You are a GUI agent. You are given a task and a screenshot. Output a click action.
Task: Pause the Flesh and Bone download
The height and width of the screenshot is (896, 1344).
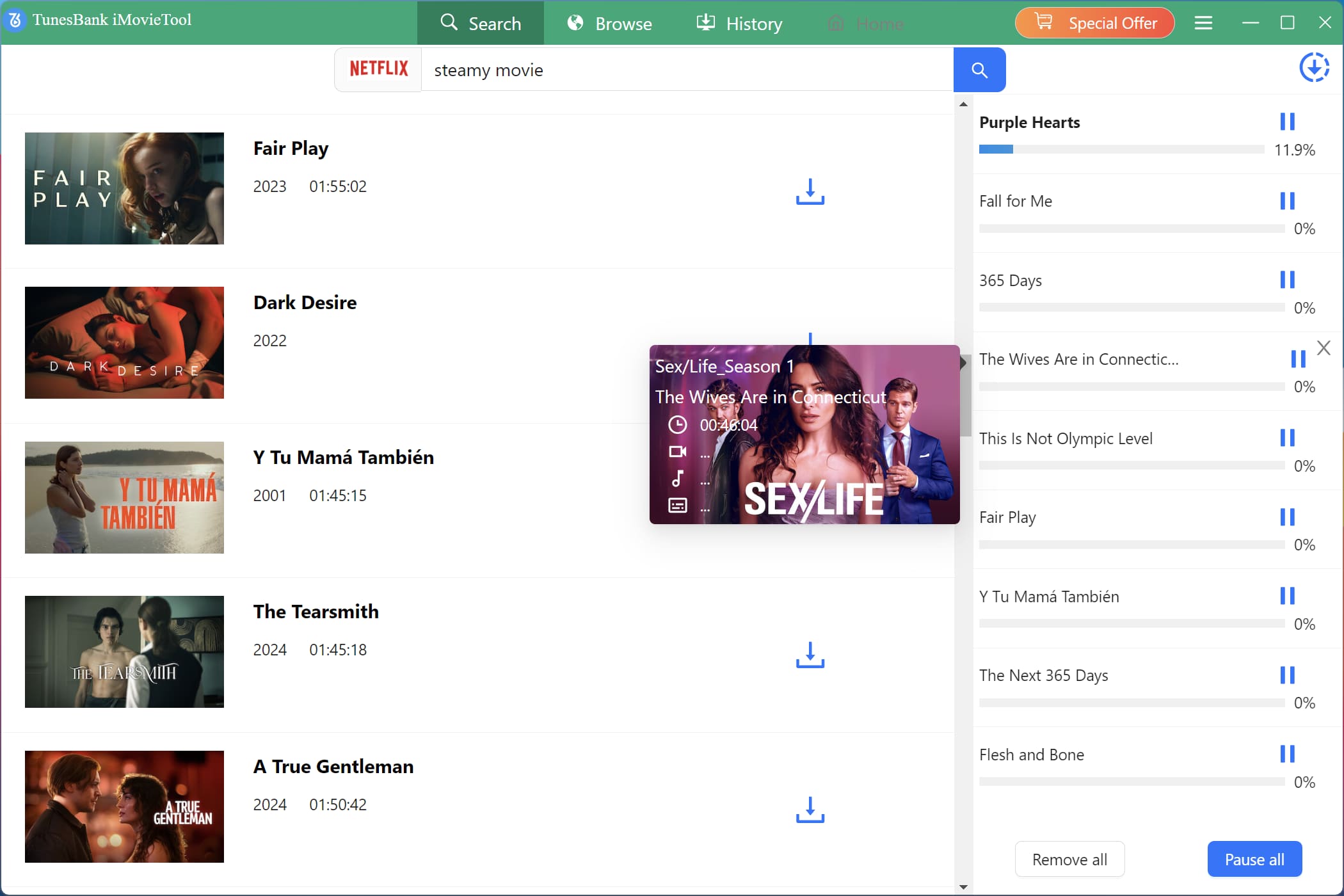[1289, 754]
